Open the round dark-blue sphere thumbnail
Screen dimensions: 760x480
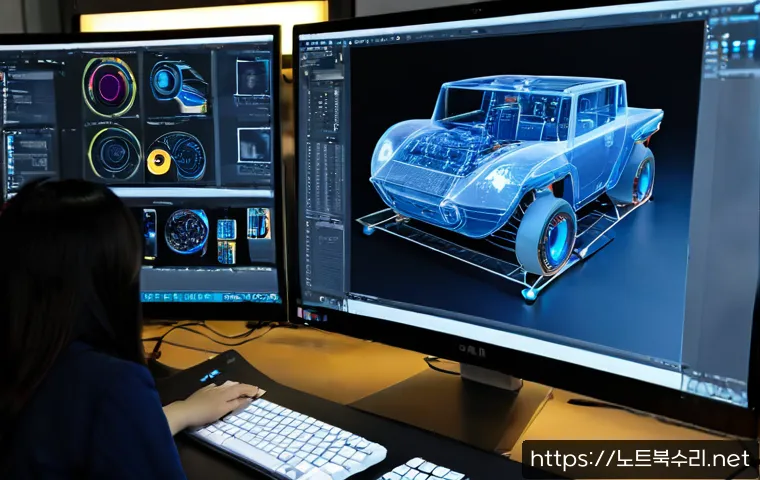[187, 232]
